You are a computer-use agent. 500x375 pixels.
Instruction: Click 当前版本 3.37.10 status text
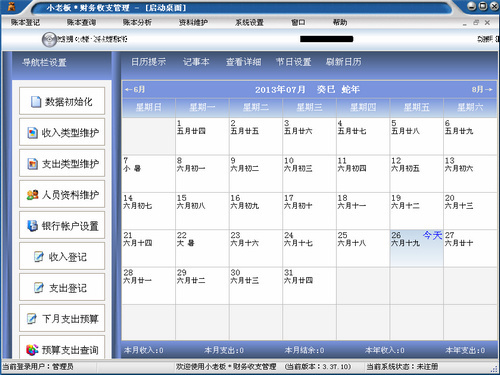point(318,367)
